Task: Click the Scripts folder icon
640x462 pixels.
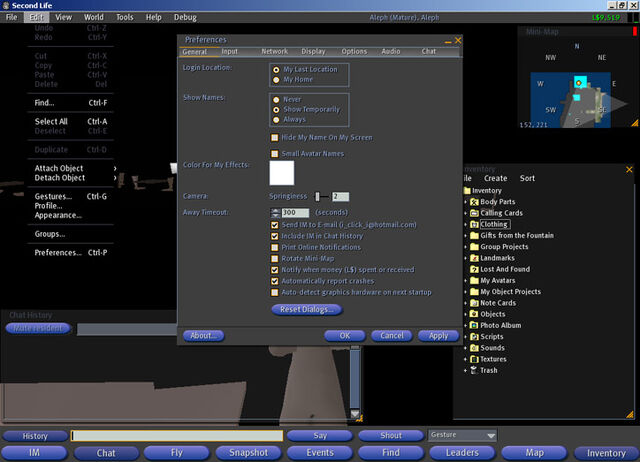Action: 474,337
